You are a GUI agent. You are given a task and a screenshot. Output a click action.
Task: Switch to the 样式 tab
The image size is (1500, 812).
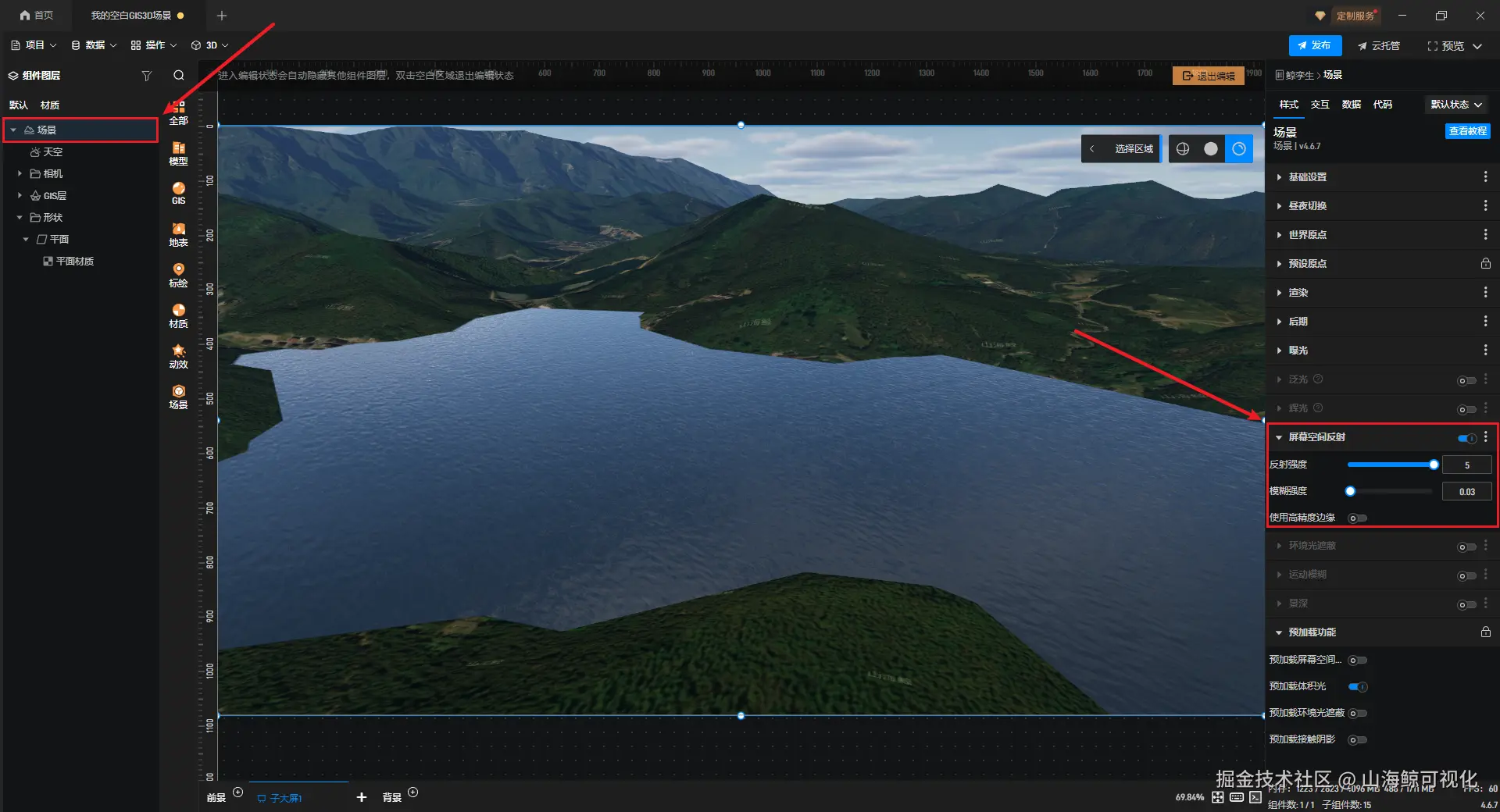pyautogui.click(x=1289, y=105)
